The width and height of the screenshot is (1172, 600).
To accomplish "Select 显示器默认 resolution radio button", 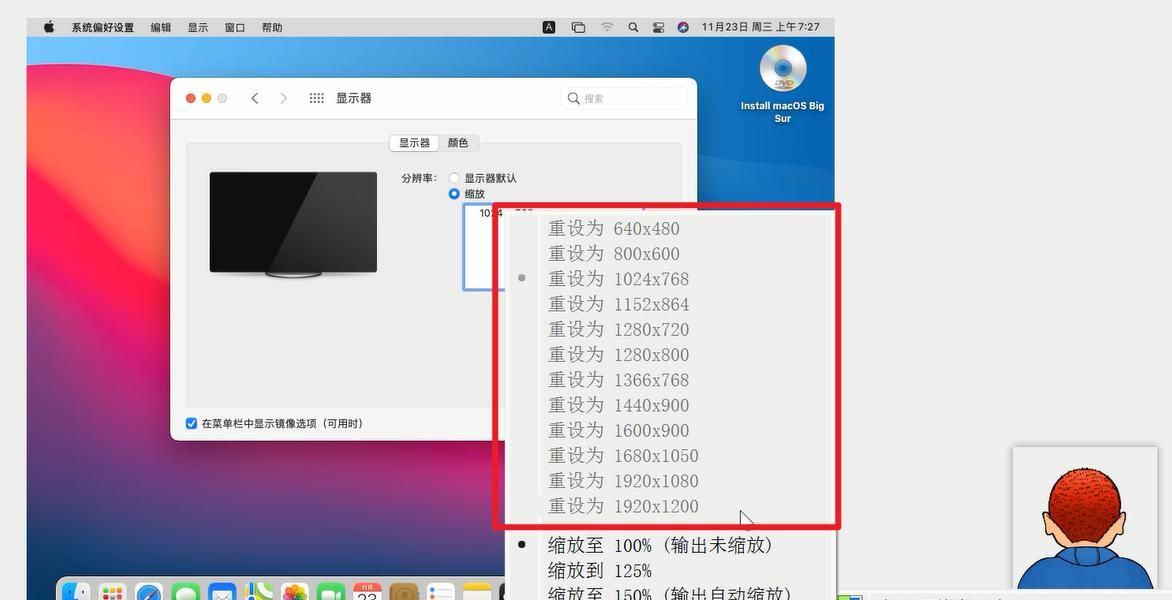I will click(x=454, y=178).
